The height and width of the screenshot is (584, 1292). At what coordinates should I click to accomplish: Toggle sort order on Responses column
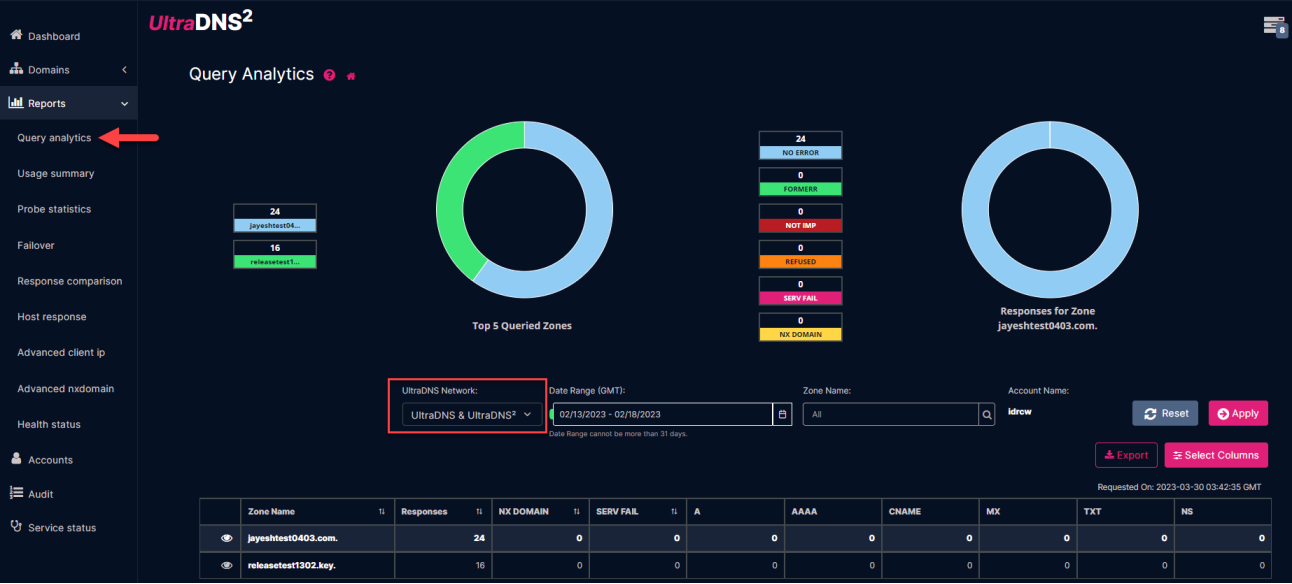[x=481, y=511]
